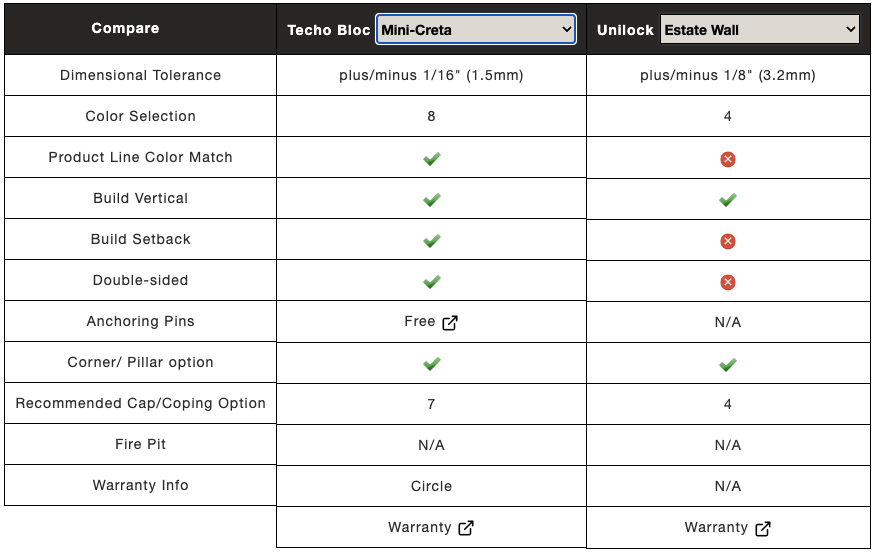Click Unilock Build Setback red X icon
This screenshot has height=553, width=875.
pos(728,241)
